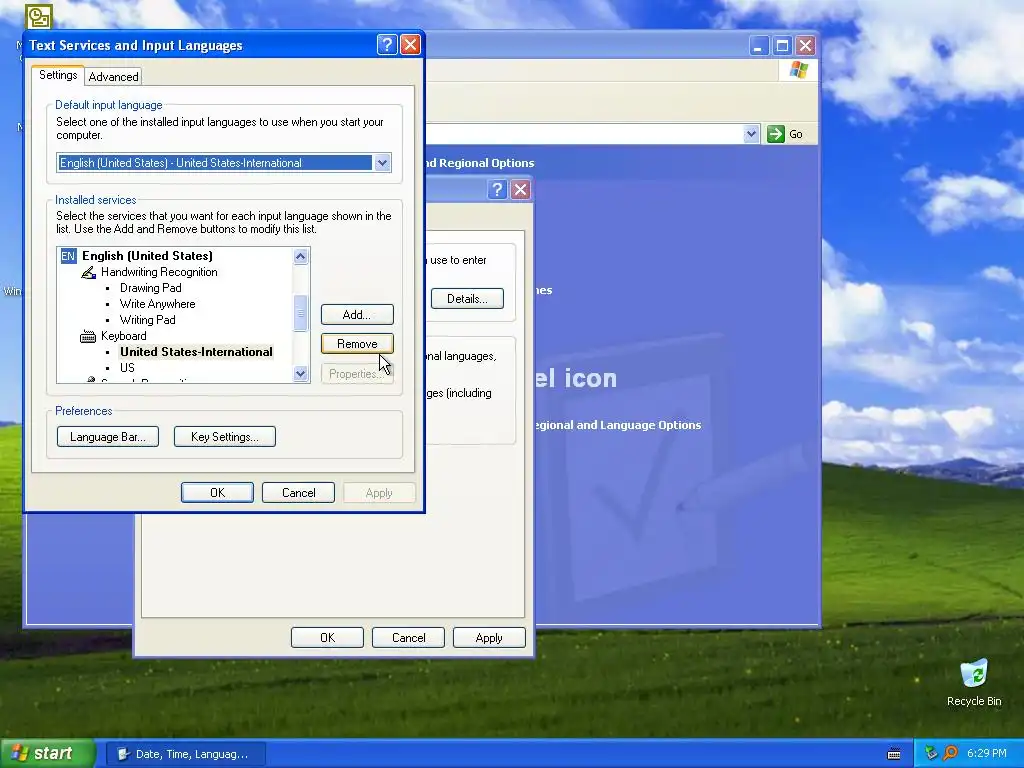Switch to the Advanced tab
This screenshot has height=768, width=1024.
coord(113,77)
